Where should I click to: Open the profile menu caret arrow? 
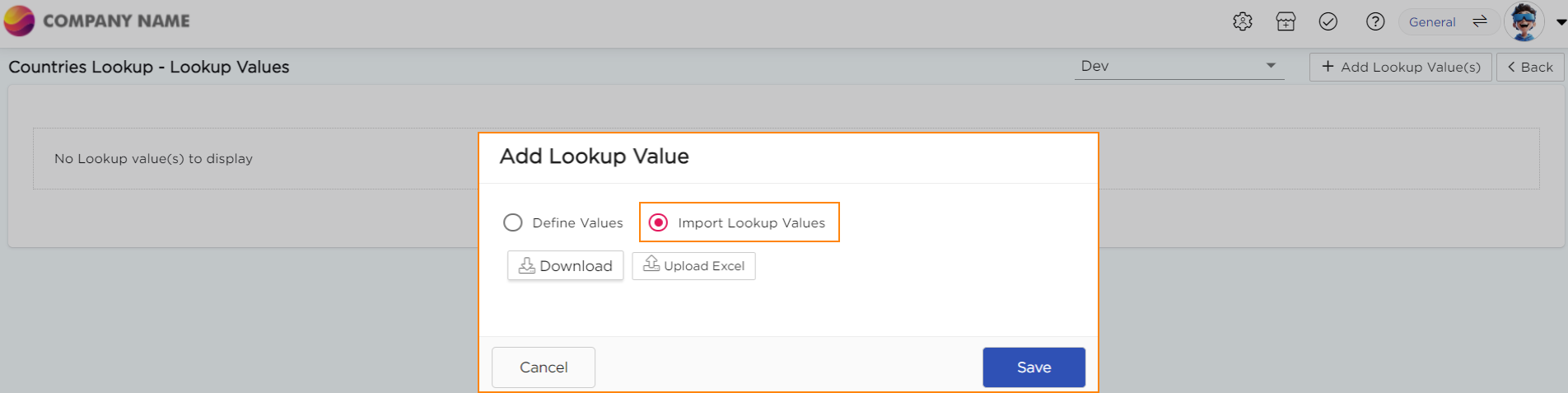(x=1561, y=22)
